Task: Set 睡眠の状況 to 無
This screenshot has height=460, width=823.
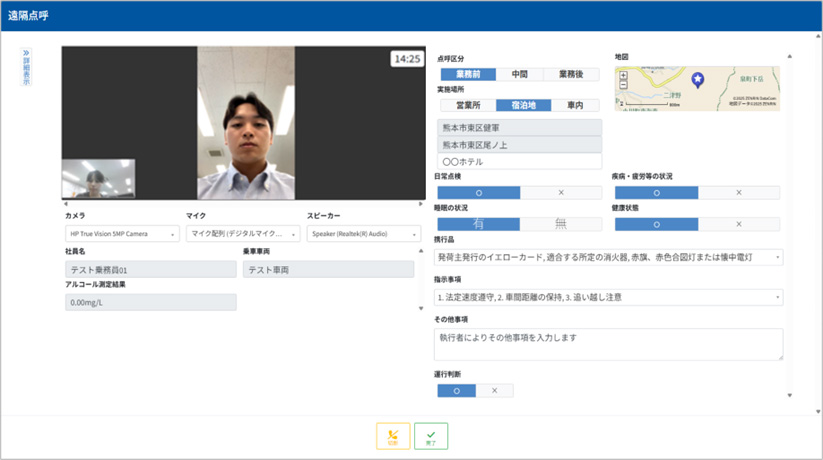Action: 561,224
